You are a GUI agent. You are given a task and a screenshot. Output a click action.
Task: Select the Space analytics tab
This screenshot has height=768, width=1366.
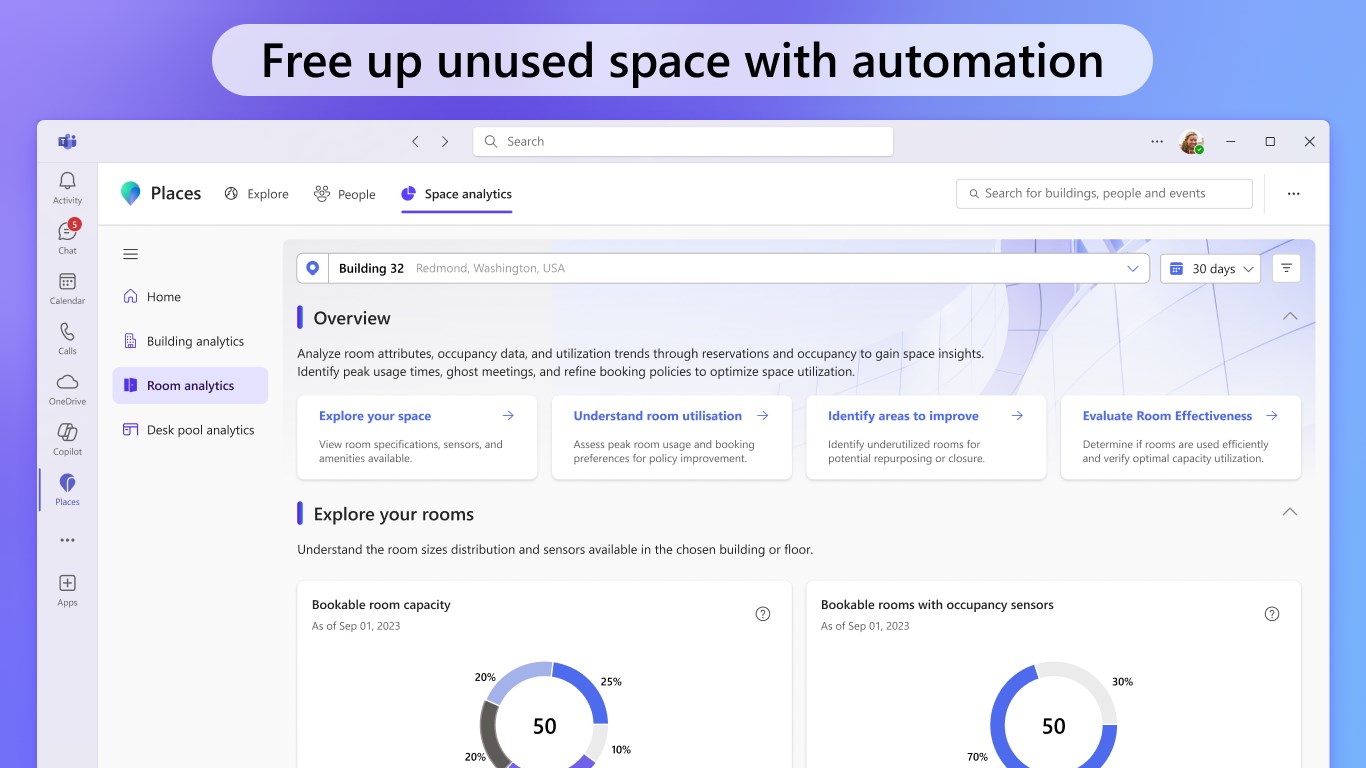point(456,194)
